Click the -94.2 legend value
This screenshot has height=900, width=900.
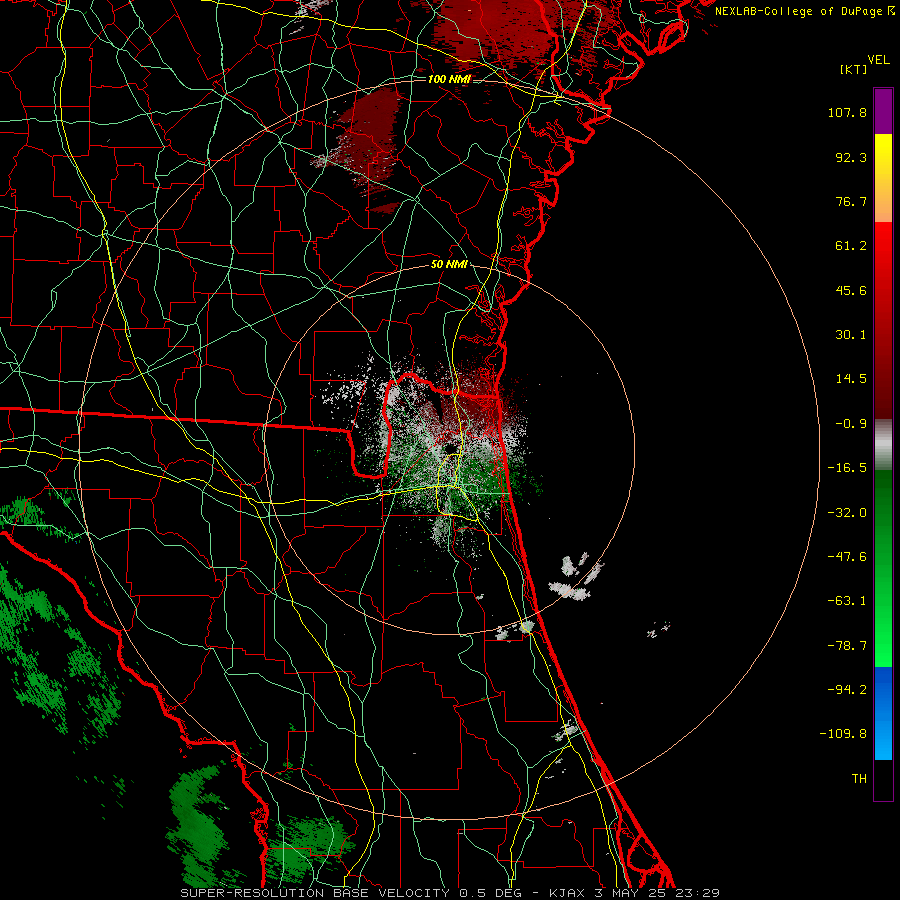pos(847,689)
